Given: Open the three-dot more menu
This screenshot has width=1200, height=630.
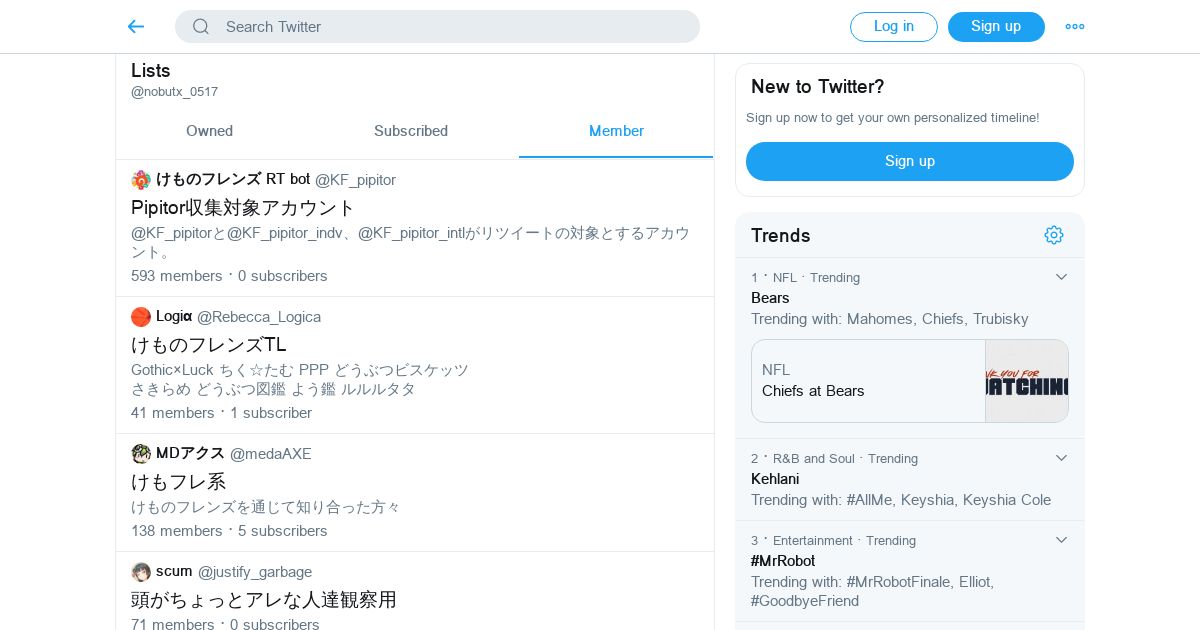Looking at the screenshot, I should (x=1075, y=27).
